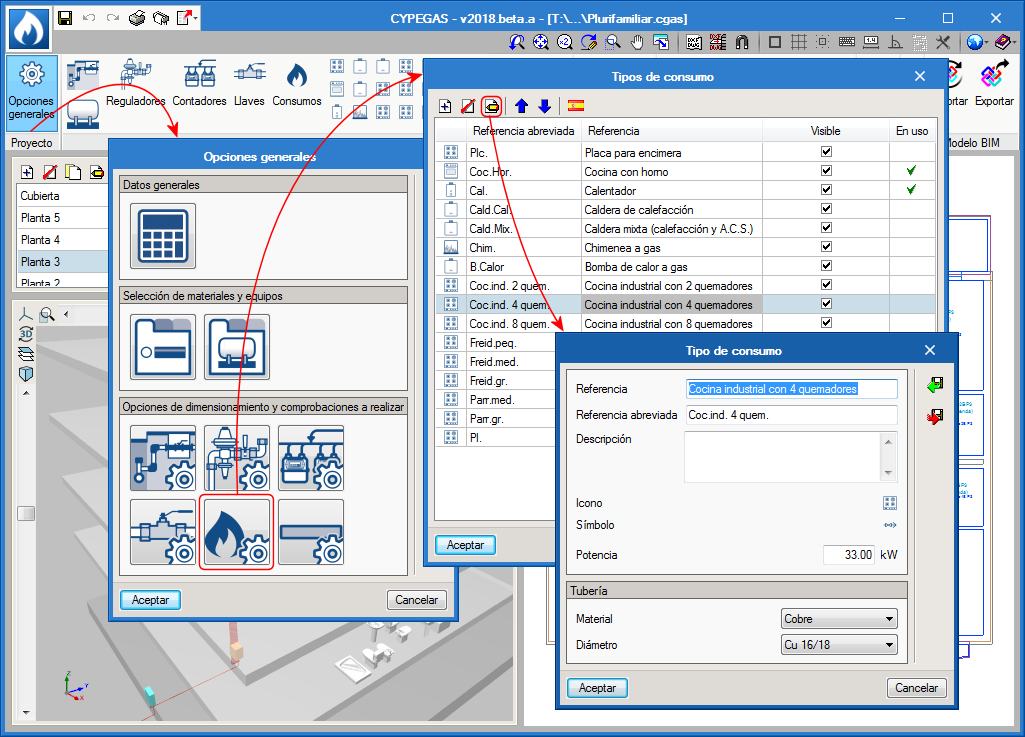
Task: Click Cancelar in Opciones generales dialog
Action: tap(416, 600)
